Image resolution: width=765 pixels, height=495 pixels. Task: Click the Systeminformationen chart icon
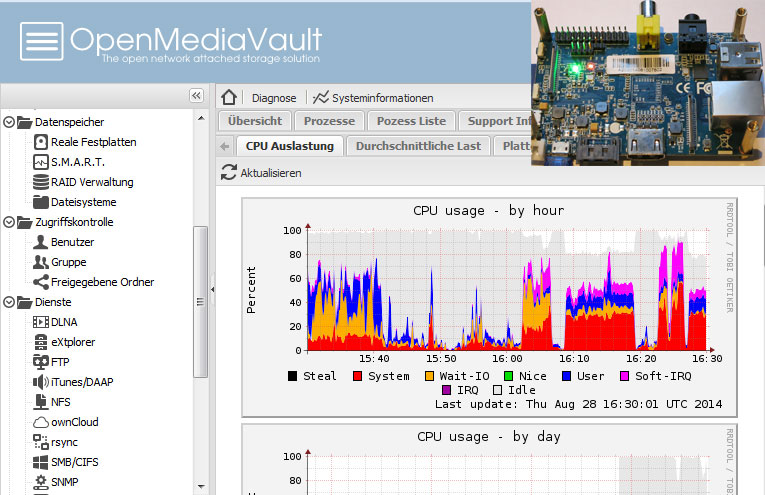[321, 98]
